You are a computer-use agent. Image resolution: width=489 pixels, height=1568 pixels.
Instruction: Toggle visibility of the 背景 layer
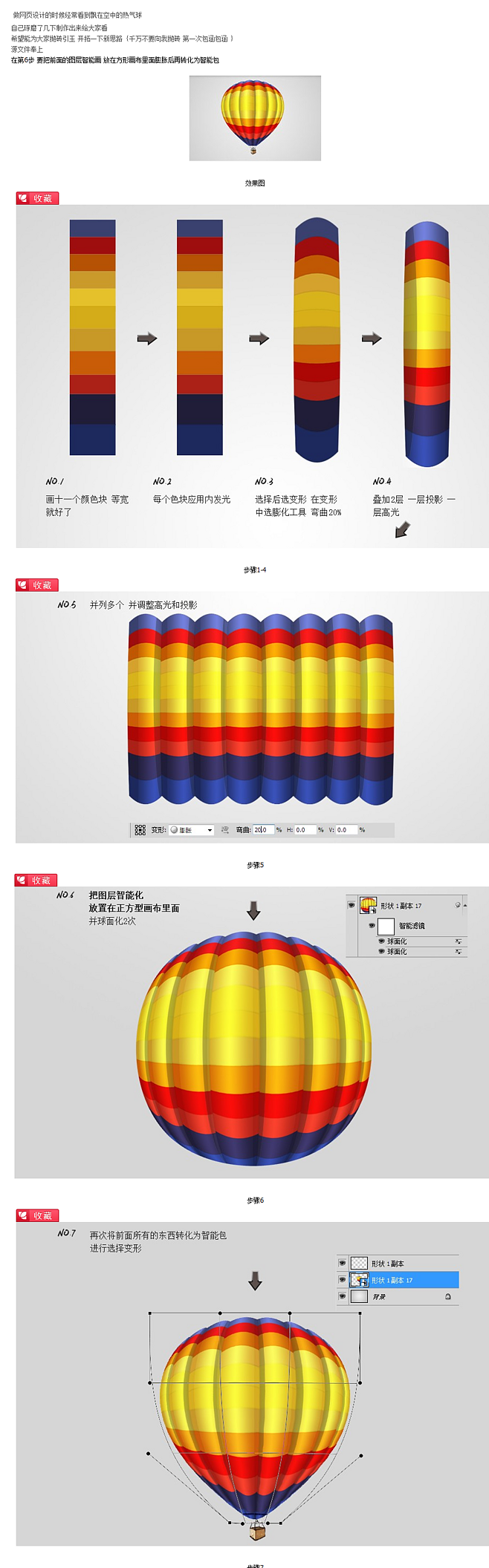(x=342, y=1296)
